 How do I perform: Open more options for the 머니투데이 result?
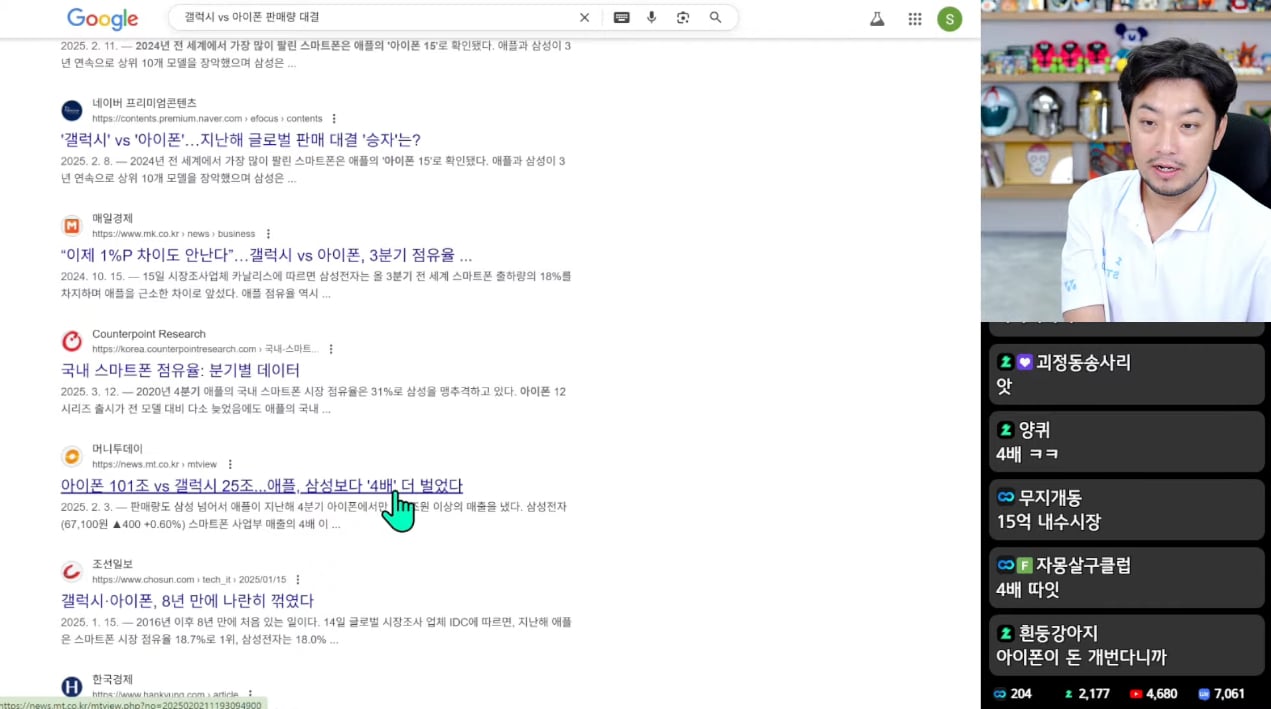229,464
